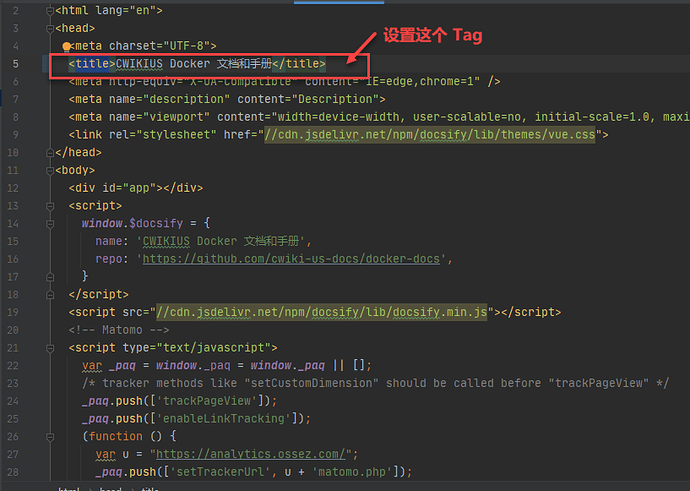Viewport: 690px width, 491px height.
Task: Open the docsify.min.js script source link
Action: point(322,312)
